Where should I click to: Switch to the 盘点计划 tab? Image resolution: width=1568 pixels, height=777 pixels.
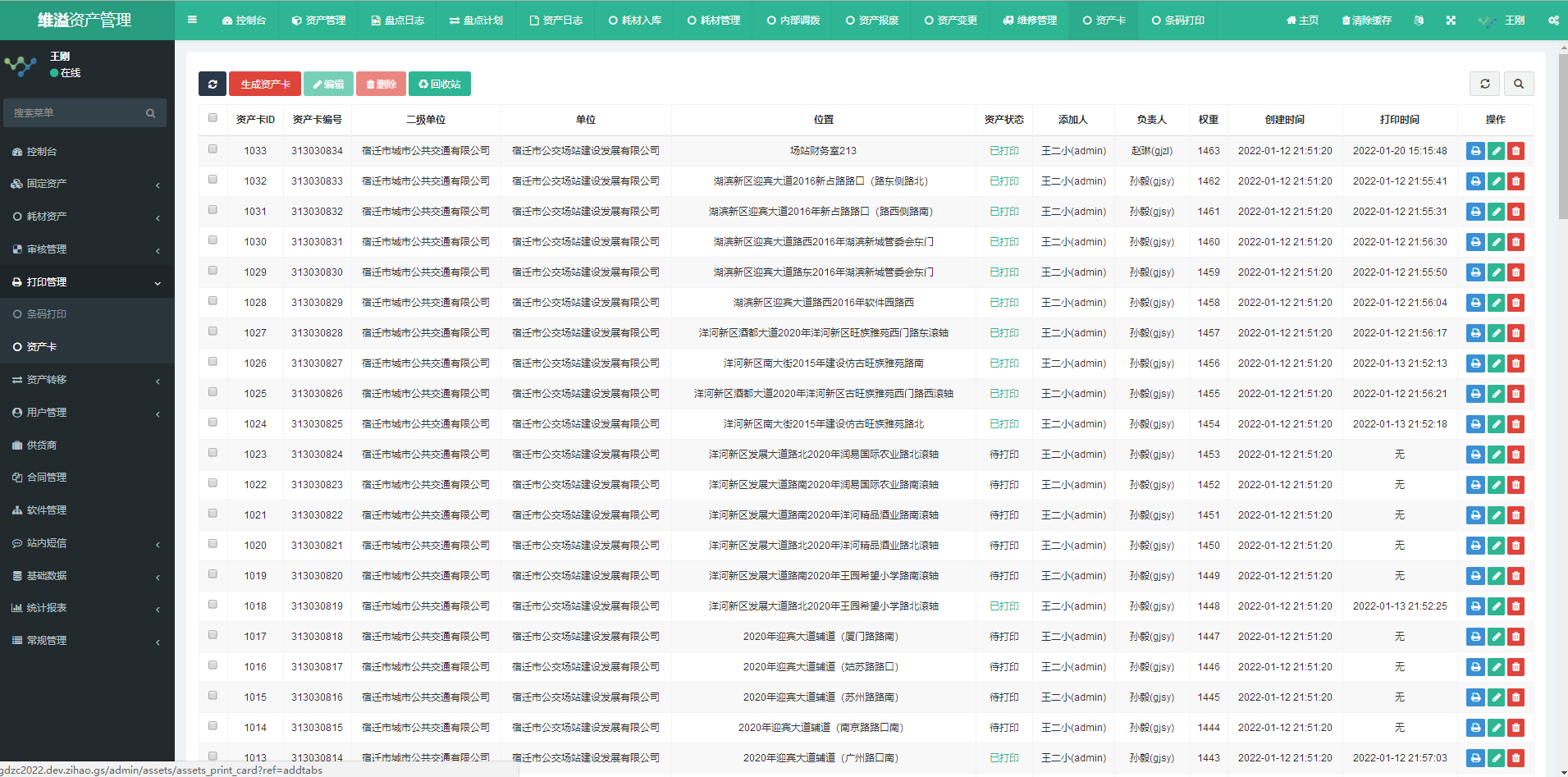(x=476, y=21)
